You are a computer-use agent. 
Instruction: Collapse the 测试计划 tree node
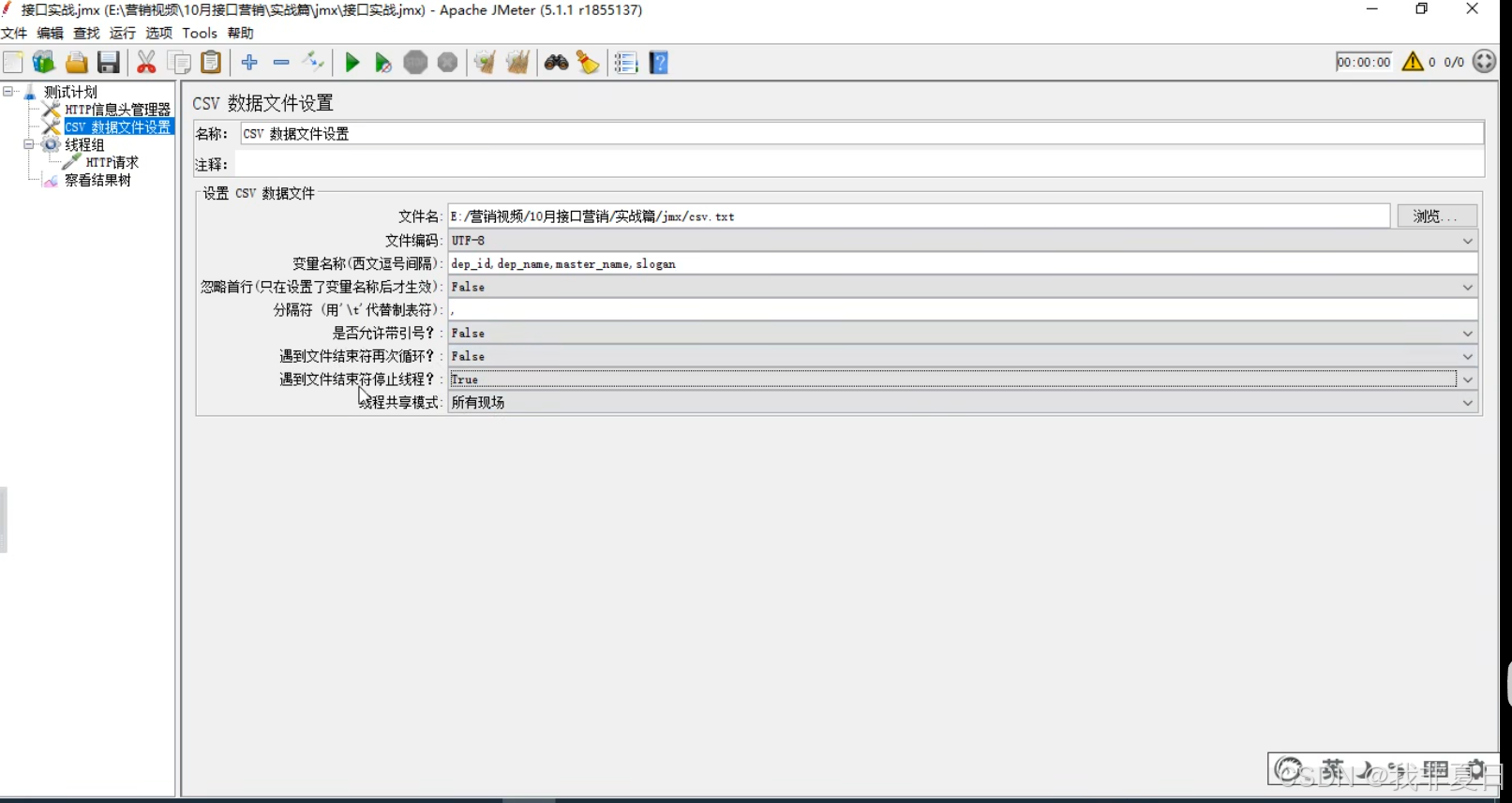click(x=8, y=92)
